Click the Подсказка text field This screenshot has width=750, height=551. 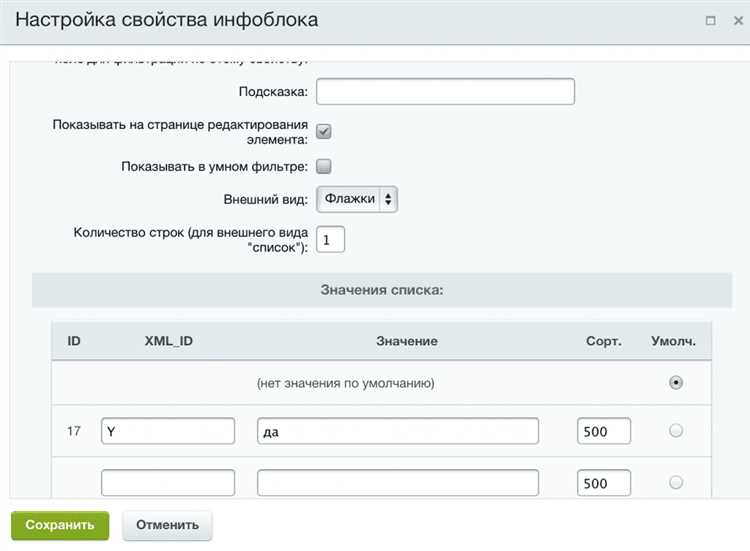pyautogui.click(x=445, y=91)
